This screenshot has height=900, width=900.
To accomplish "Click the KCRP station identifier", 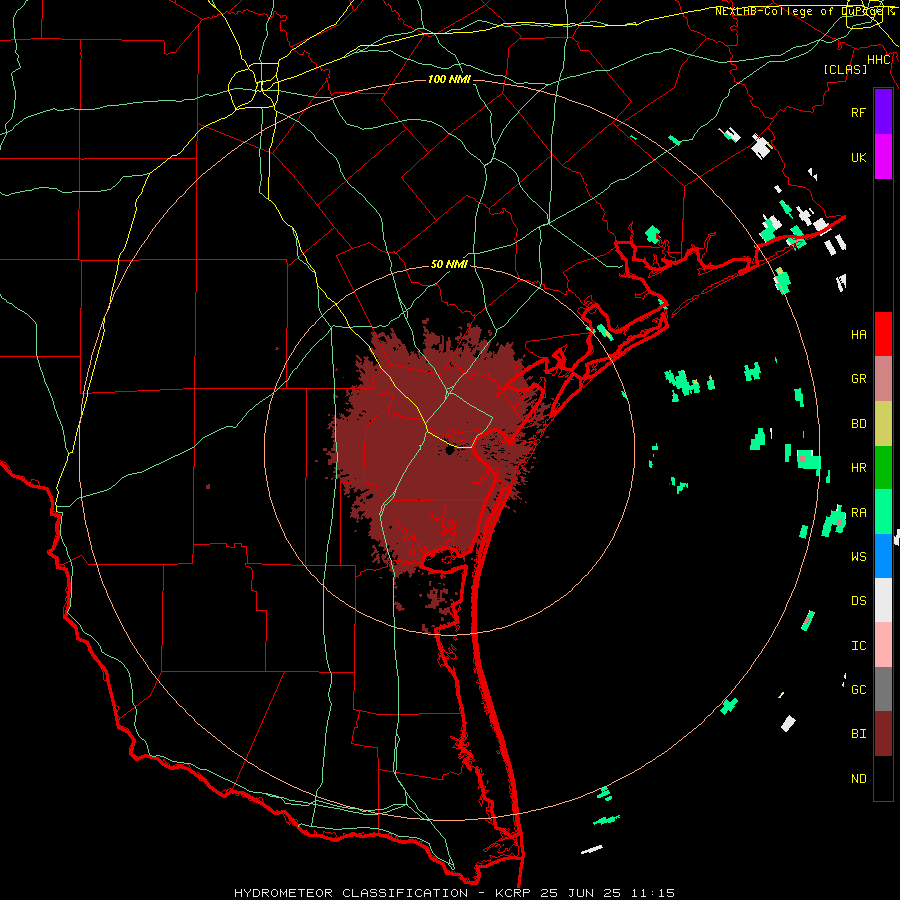I will 514,893.
